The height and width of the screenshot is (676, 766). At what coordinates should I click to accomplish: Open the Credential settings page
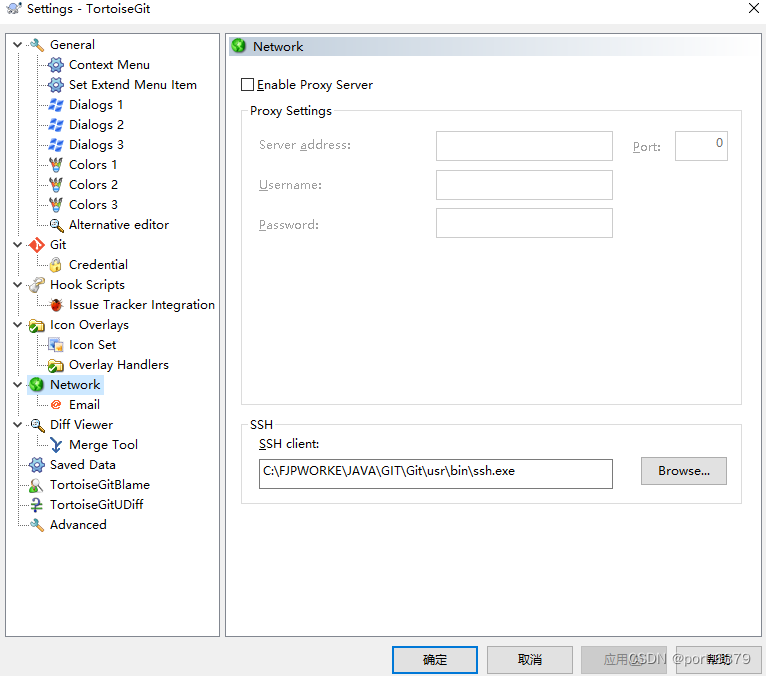[x=98, y=265]
